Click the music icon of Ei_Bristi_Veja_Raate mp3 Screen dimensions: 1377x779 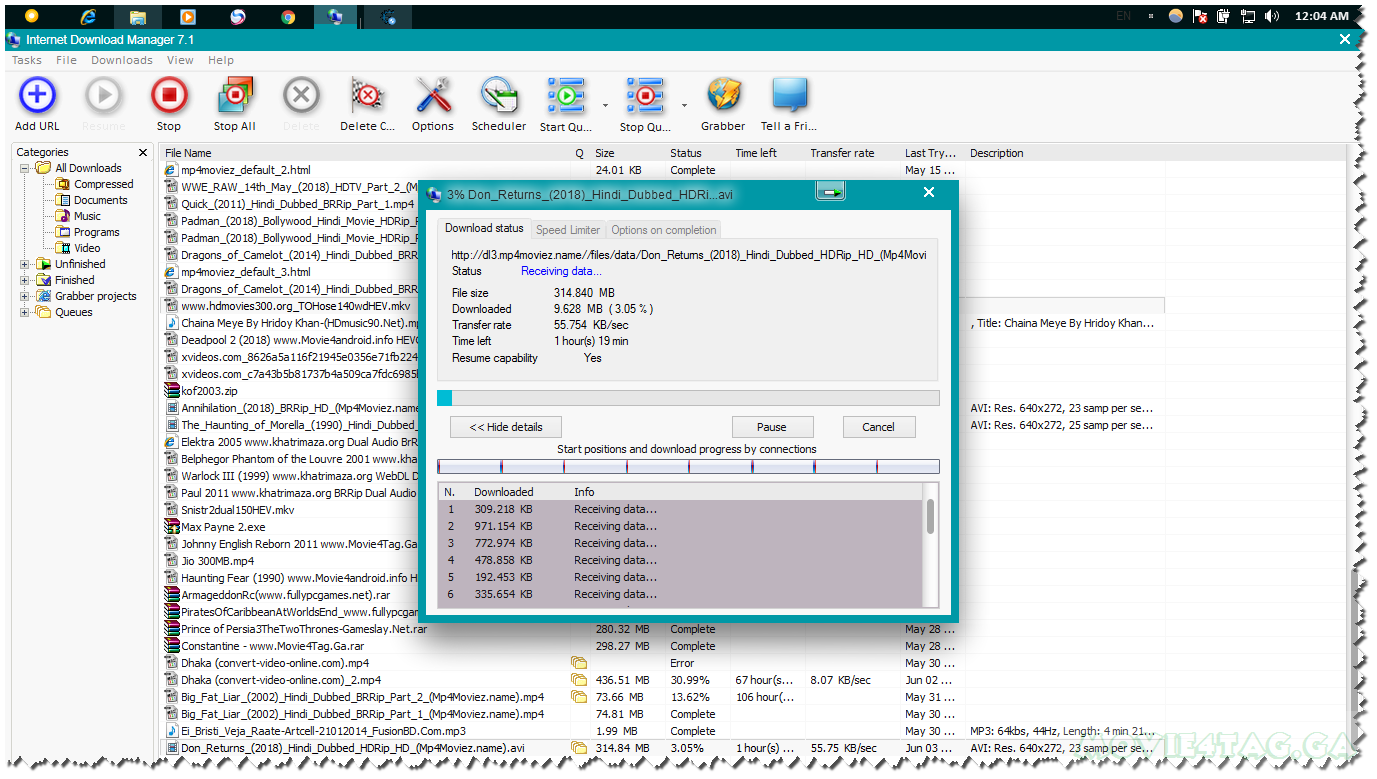pos(171,731)
